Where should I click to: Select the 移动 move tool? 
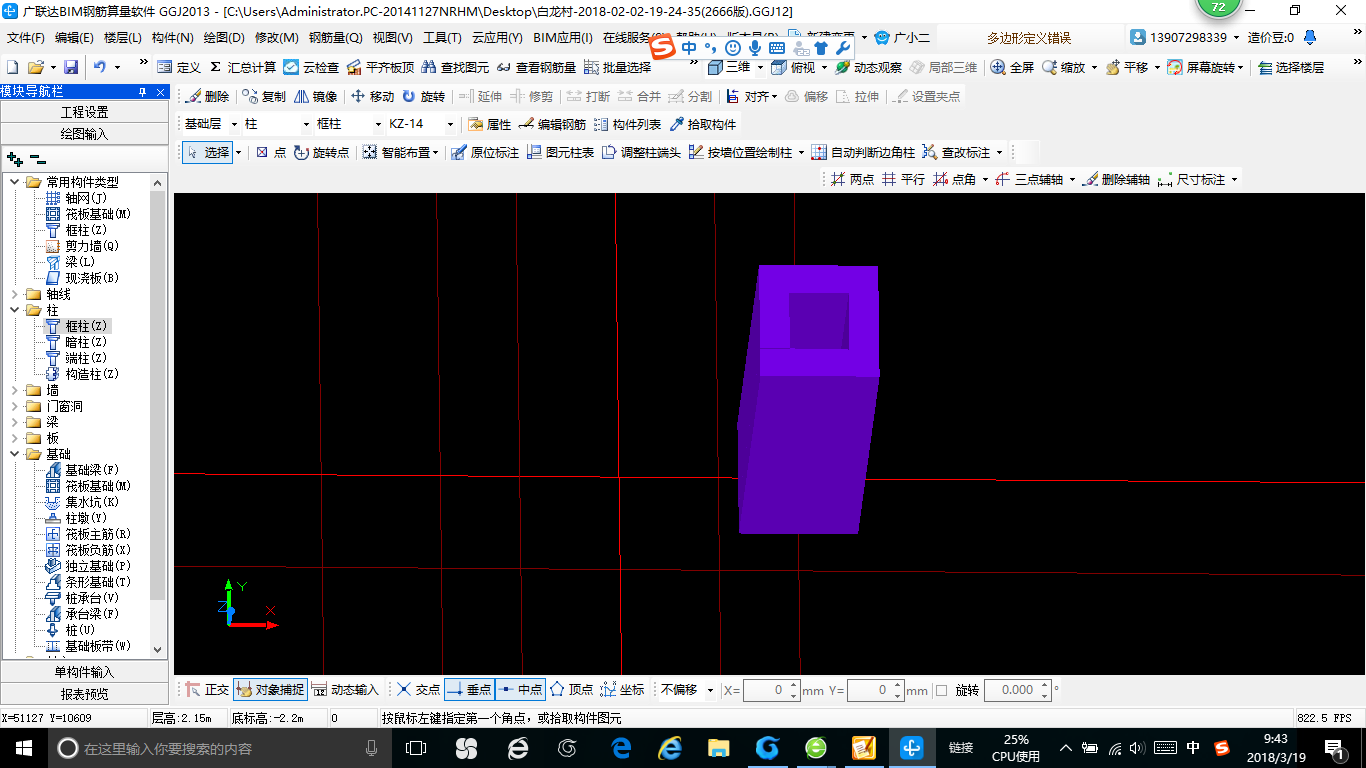(x=372, y=96)
